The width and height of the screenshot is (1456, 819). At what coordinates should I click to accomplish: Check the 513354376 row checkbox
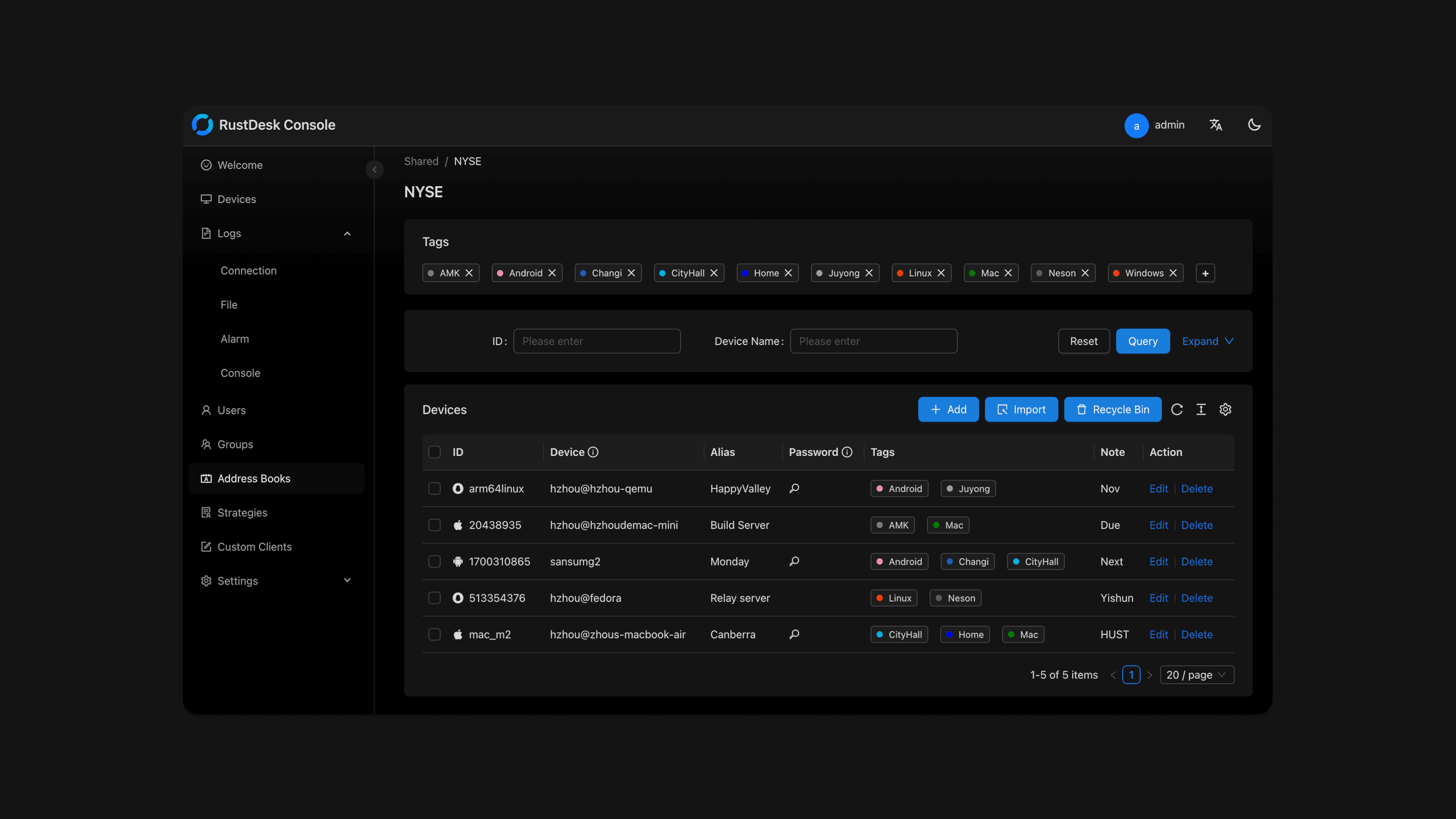coord(435,598)
